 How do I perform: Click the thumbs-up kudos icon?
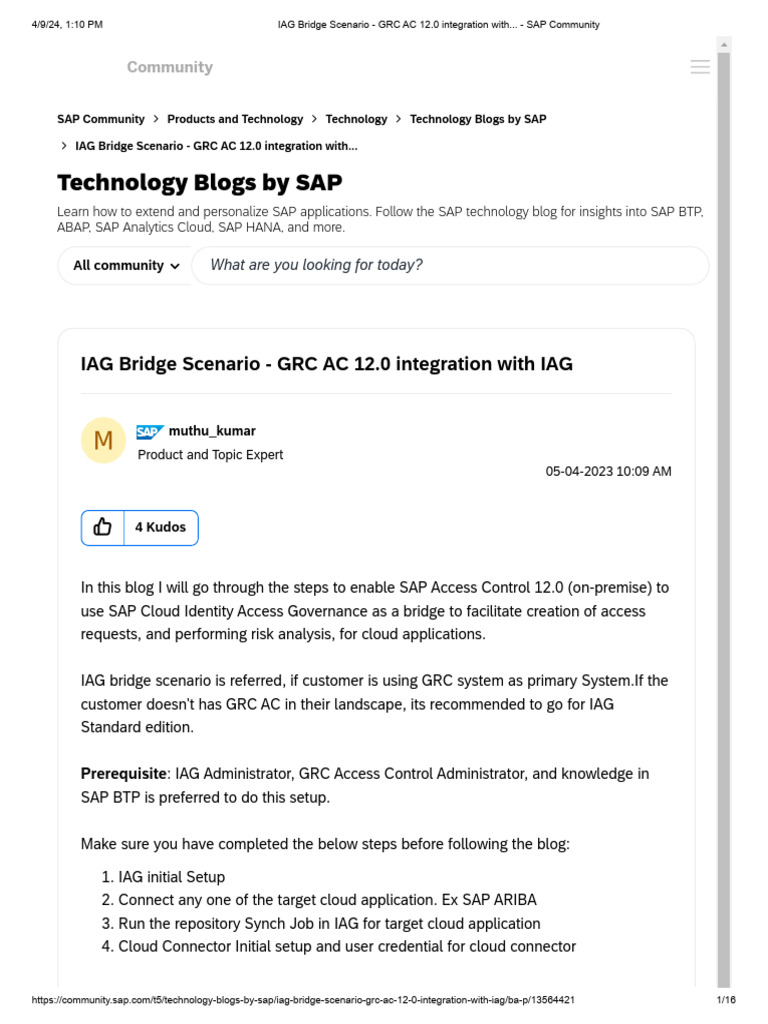coord(103,527)
